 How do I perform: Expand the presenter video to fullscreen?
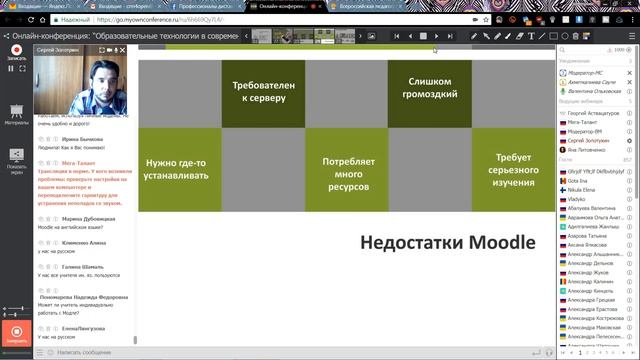(x=102, y=50)
